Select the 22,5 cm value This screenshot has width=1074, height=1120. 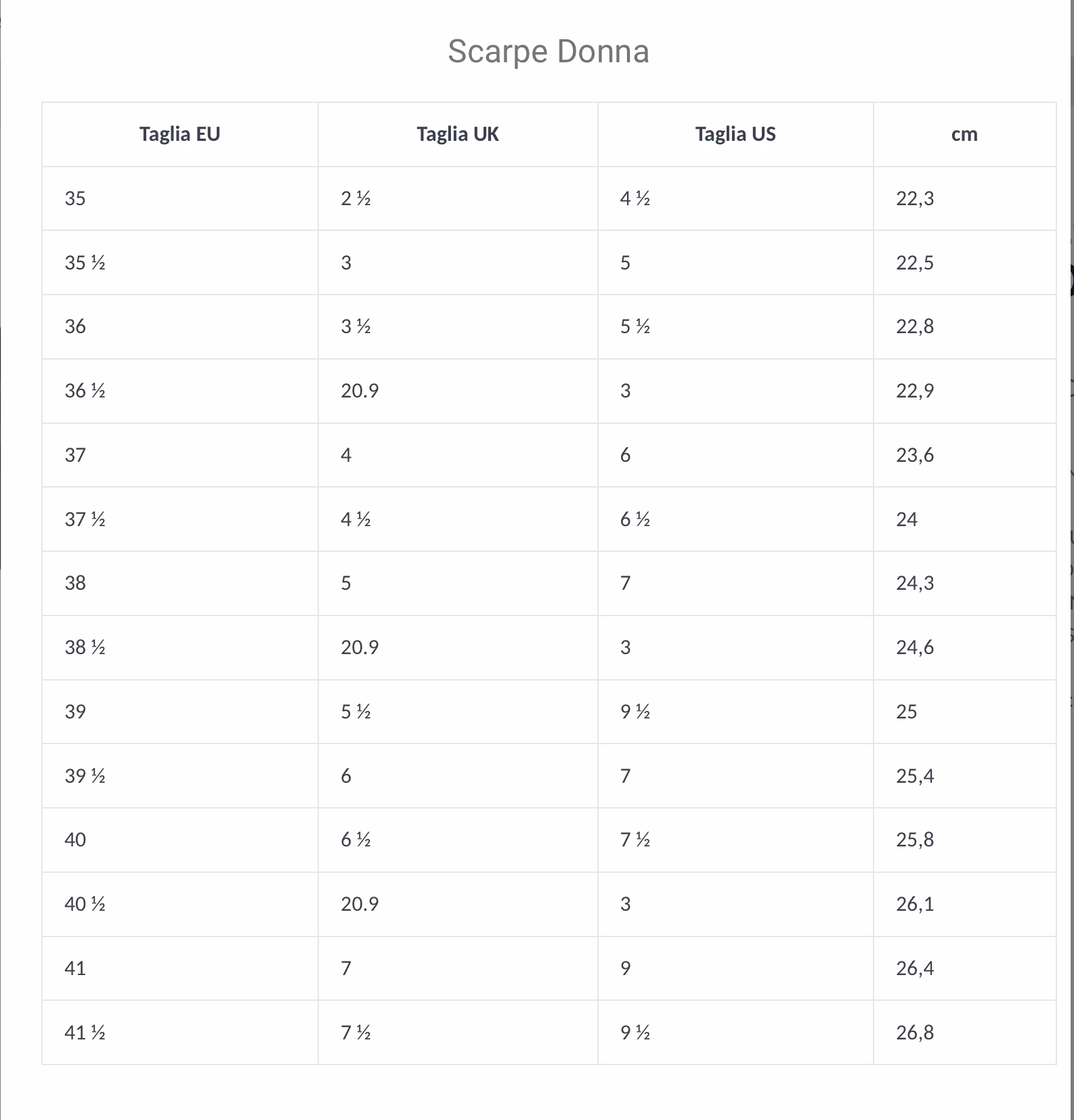click(915, 263)
